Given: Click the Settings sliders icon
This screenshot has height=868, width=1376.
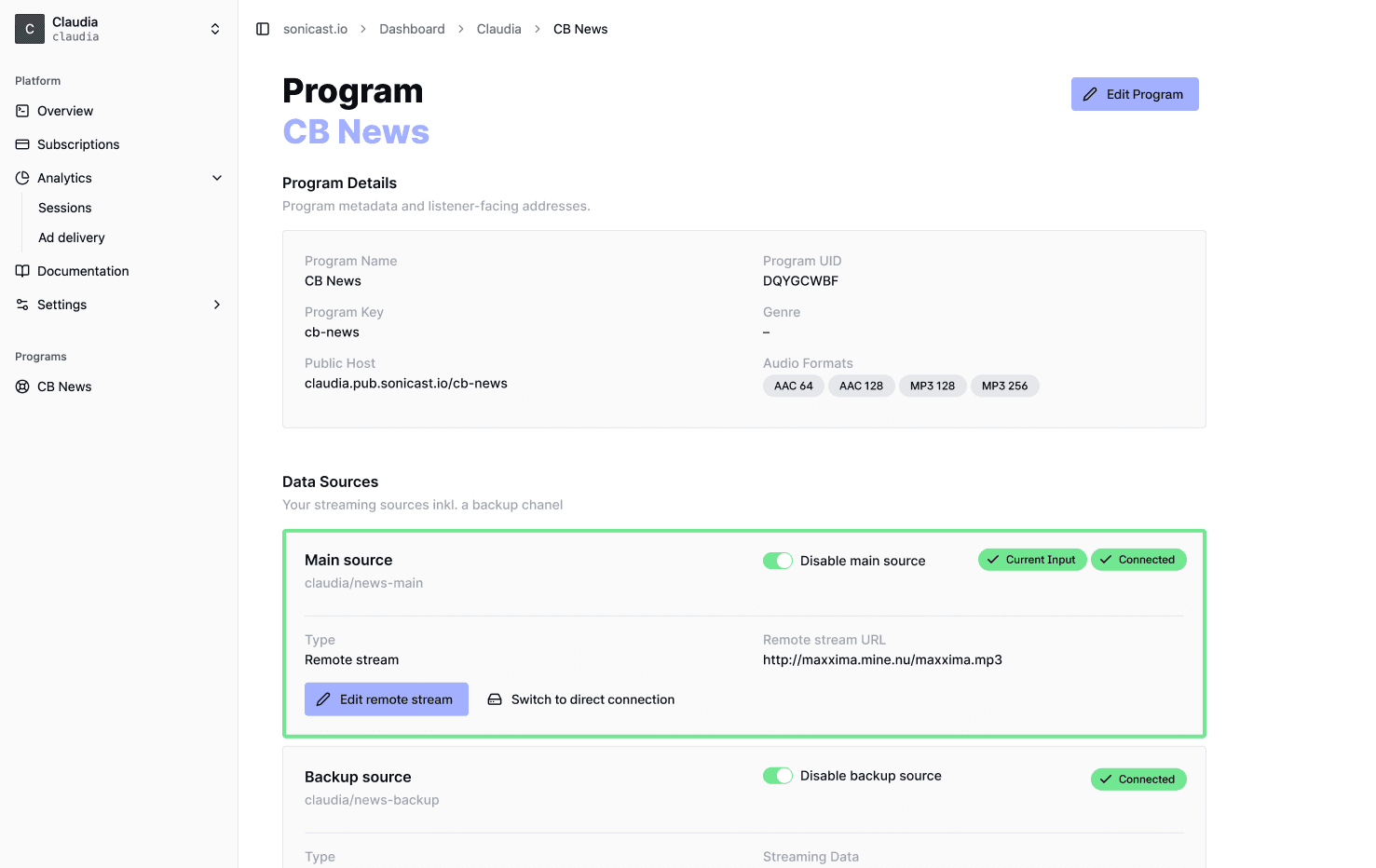Looking at the screenshot, I should click(x=22, y=305).
